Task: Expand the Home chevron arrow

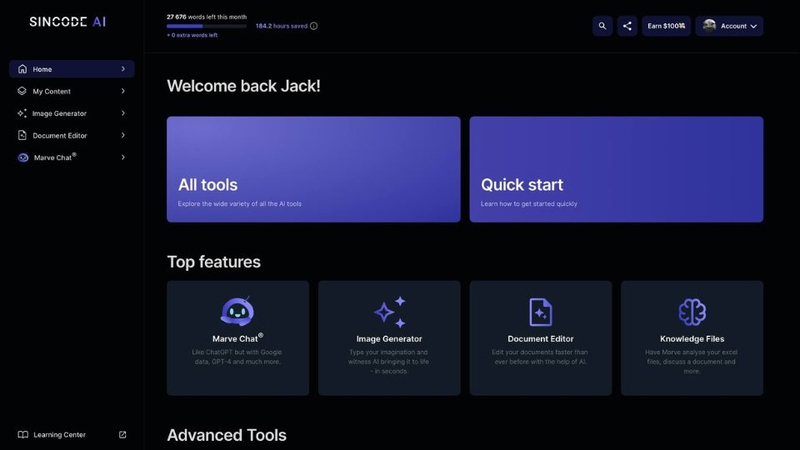Action: [123, 69]
